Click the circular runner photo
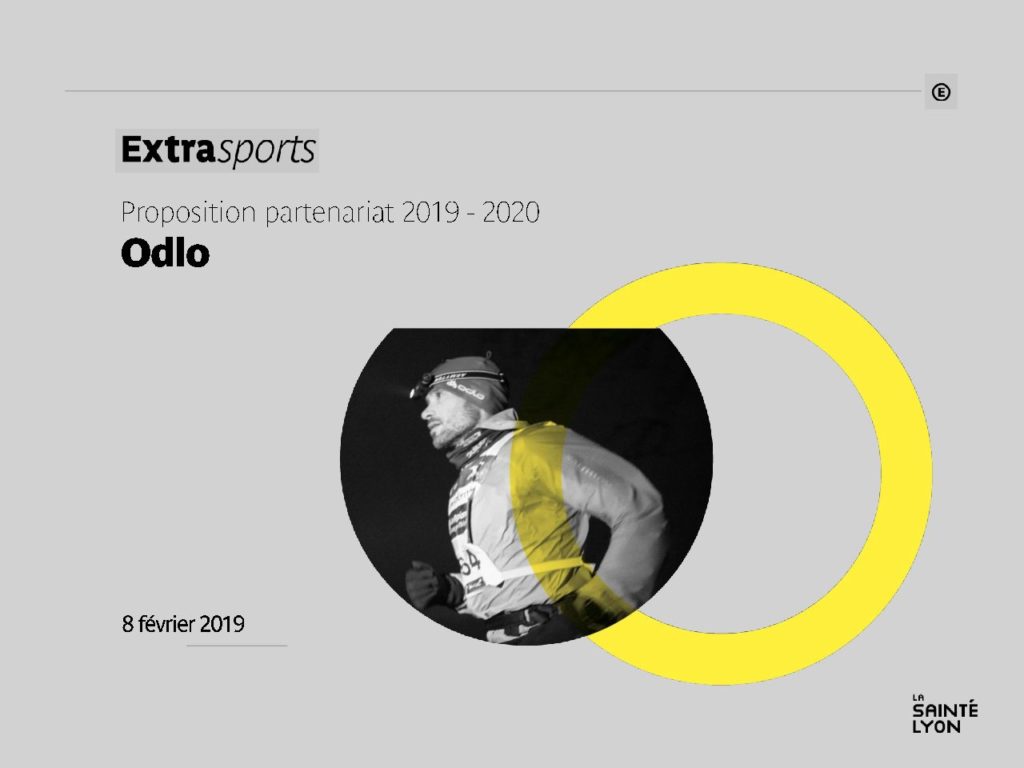Screen dimensions: 1024x768 (526, 487)
